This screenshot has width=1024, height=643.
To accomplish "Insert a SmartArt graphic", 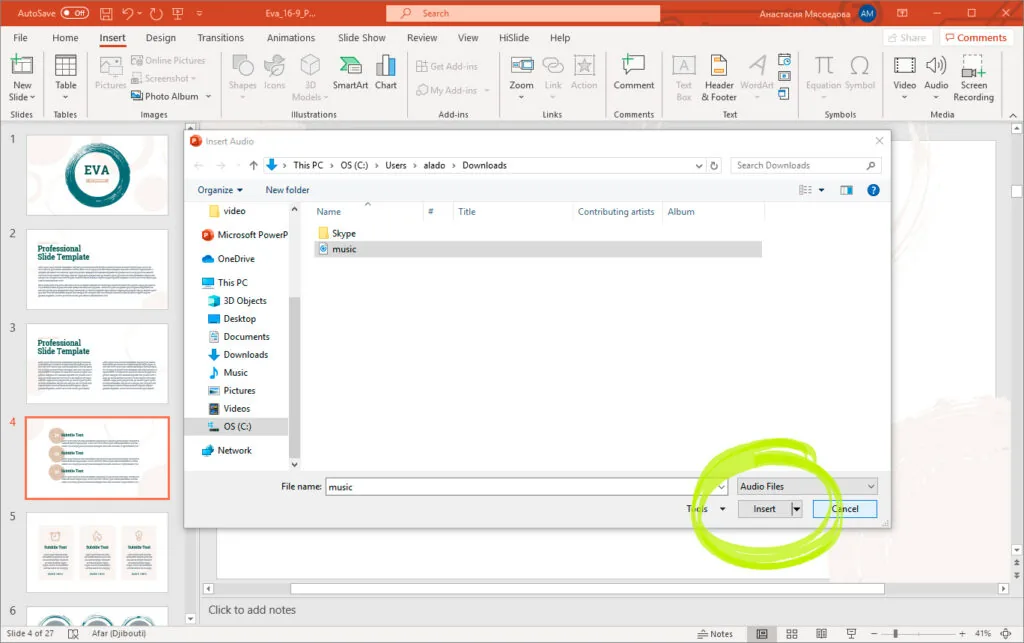I will [x=350, y=72].
